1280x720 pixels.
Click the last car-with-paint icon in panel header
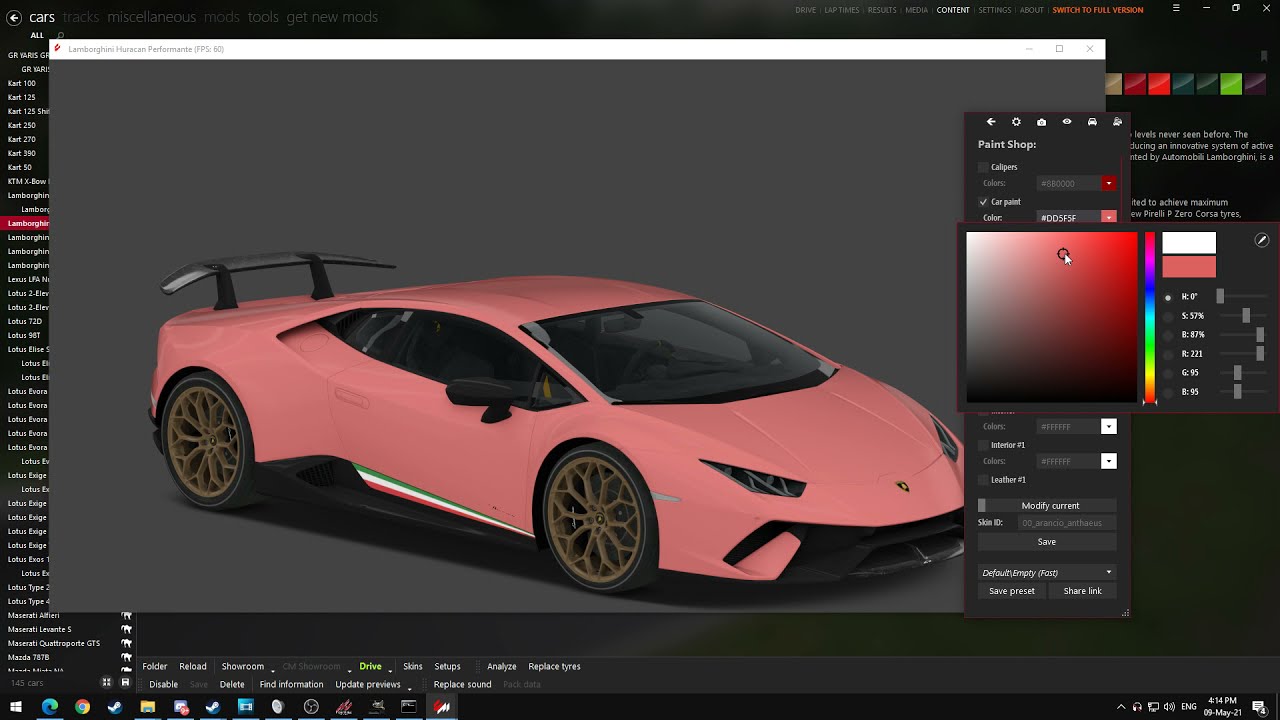point(1117,122)
